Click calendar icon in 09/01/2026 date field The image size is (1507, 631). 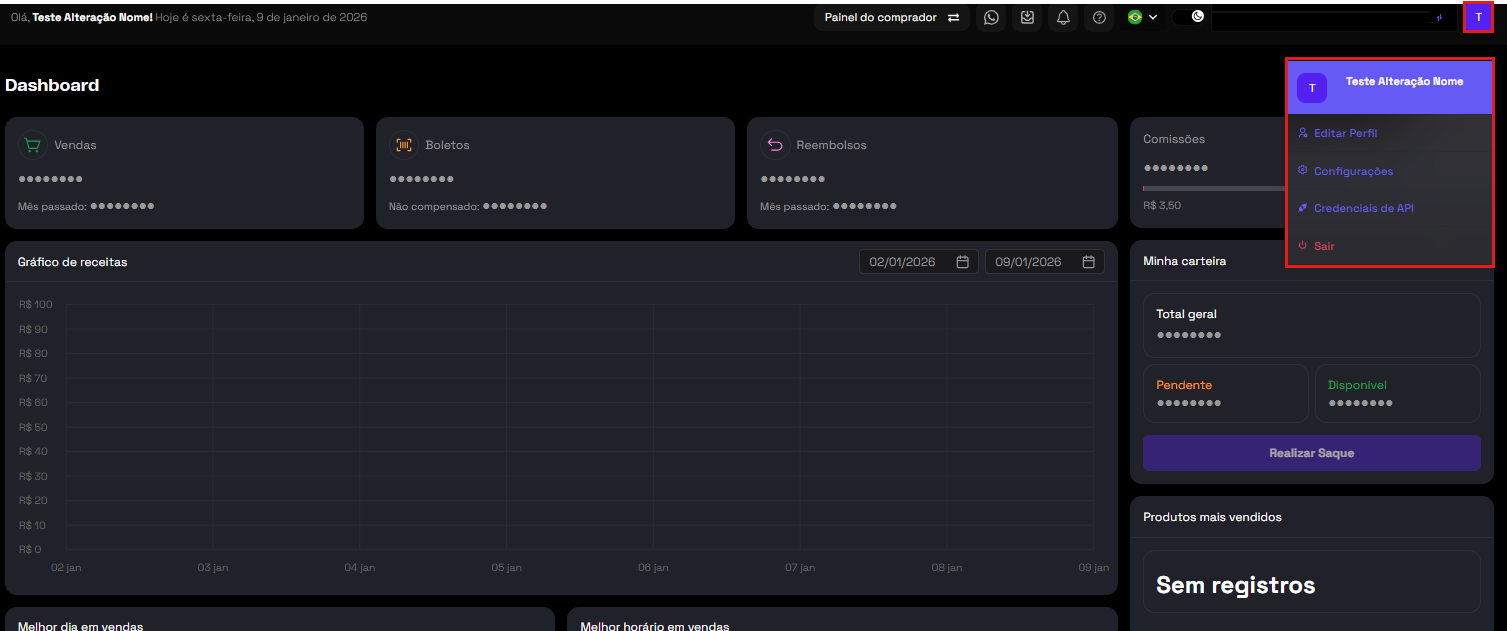(x=1090, y=262)
